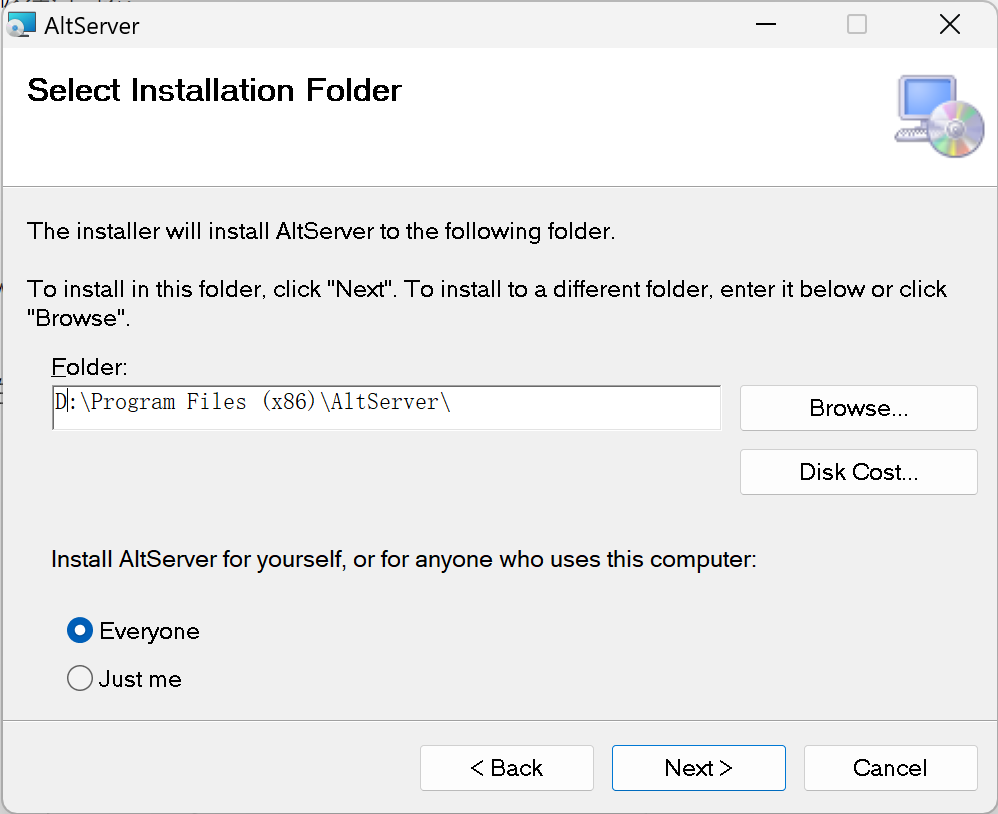Open the Disk Cost... dialog
Viewport: 998px width, 814px height.
coord(859,472)
